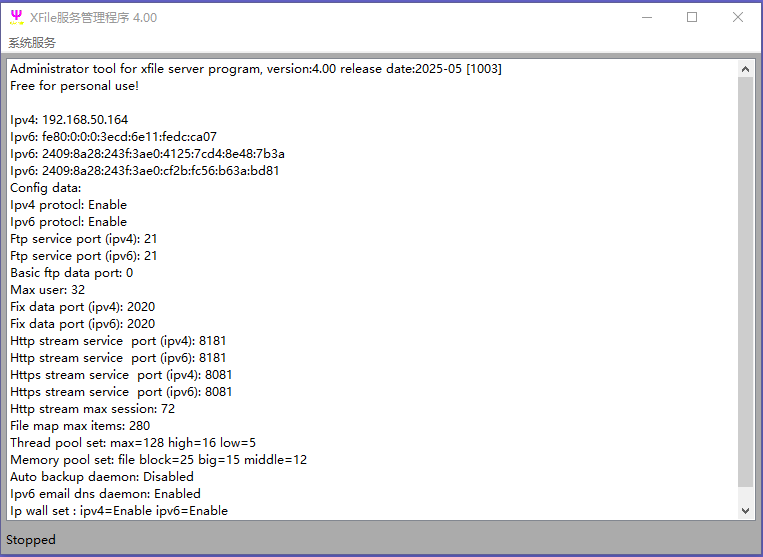The width and height of the screenshot is (763, 557).
Task: Click the 'Basic ftp data port: 0' line
Action: click(x=71, y=273)
